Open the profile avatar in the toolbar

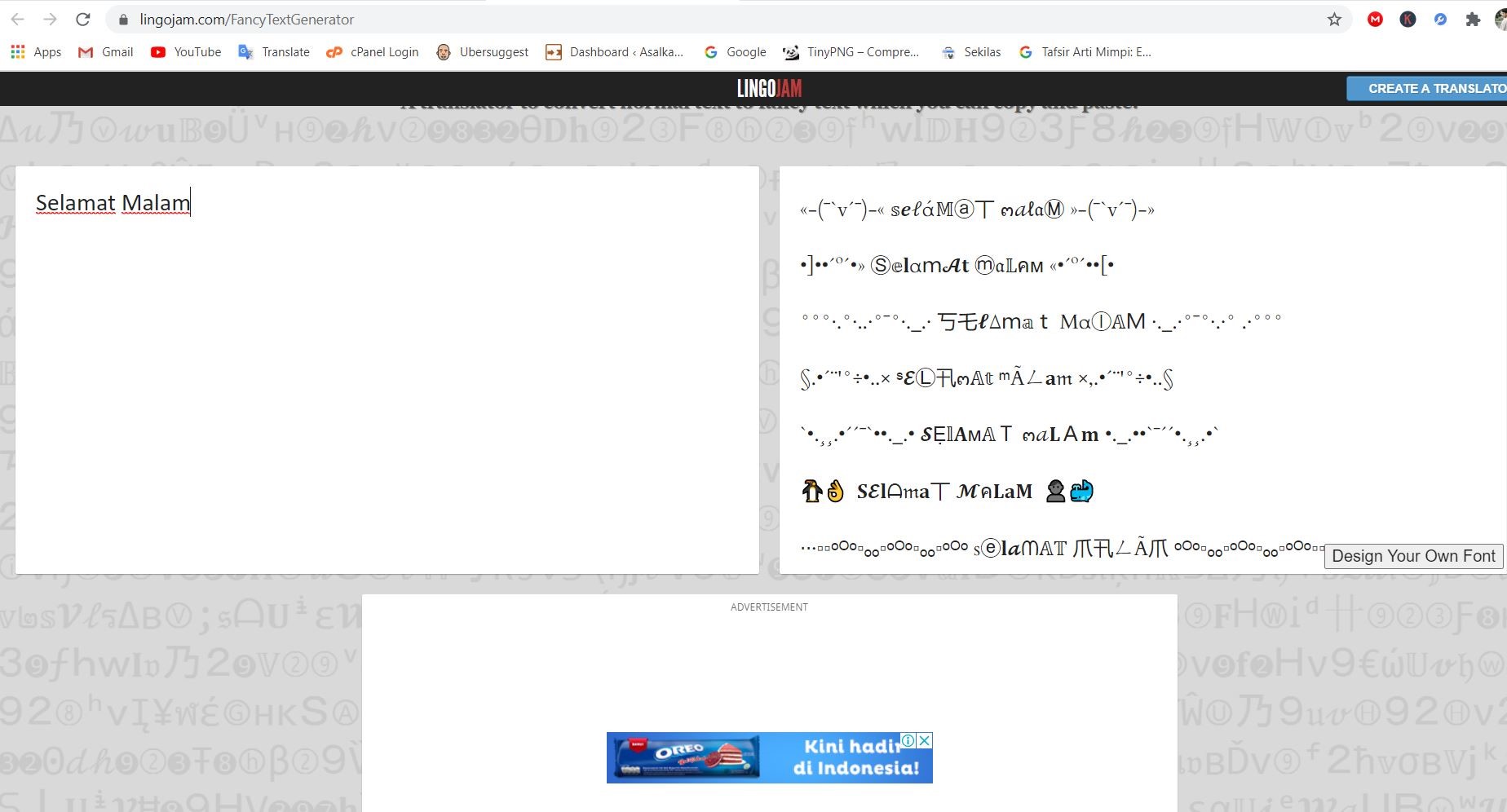click(x=1500, y=19)
